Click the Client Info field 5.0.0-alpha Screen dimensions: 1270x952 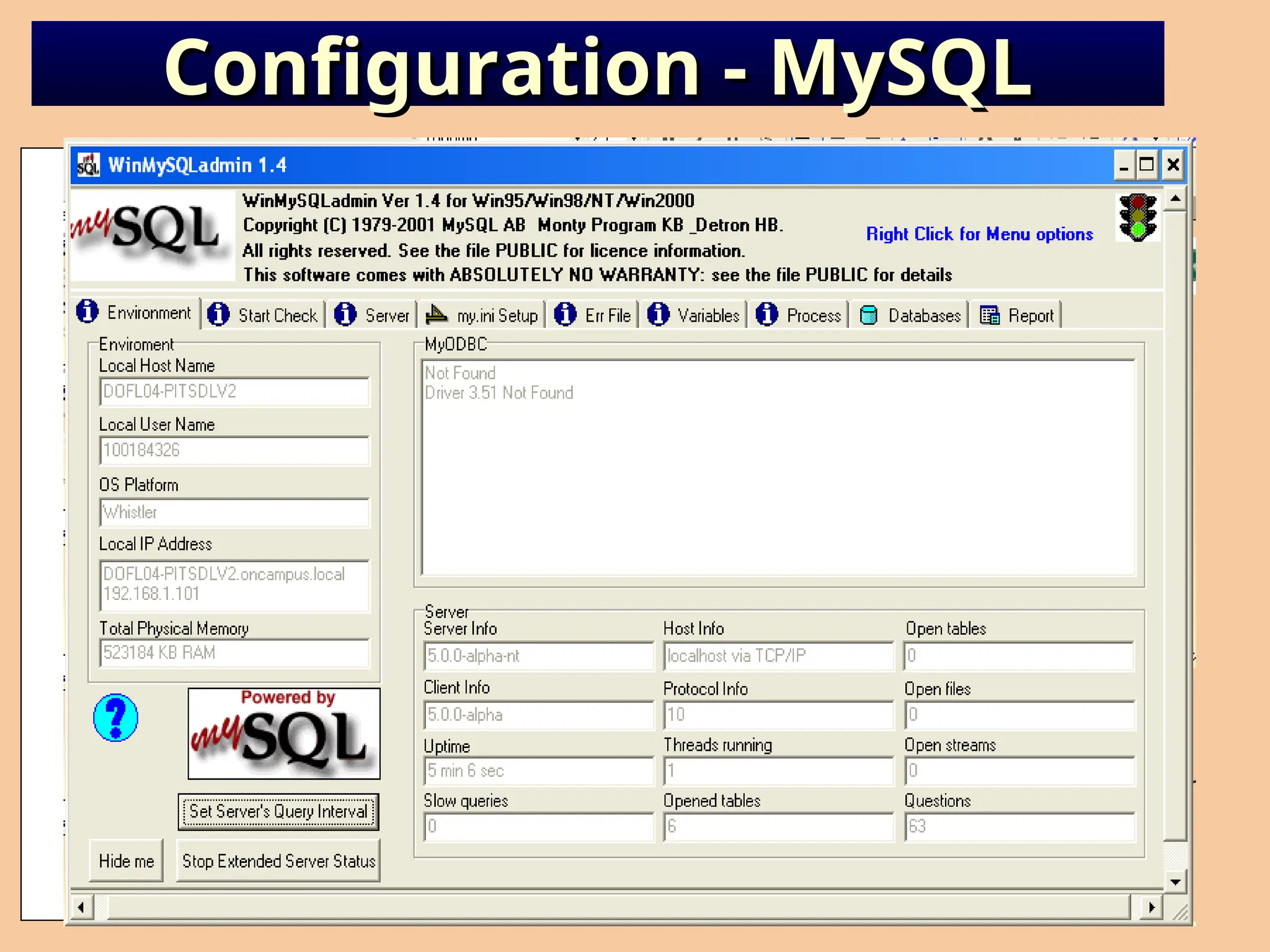[539, 715]
